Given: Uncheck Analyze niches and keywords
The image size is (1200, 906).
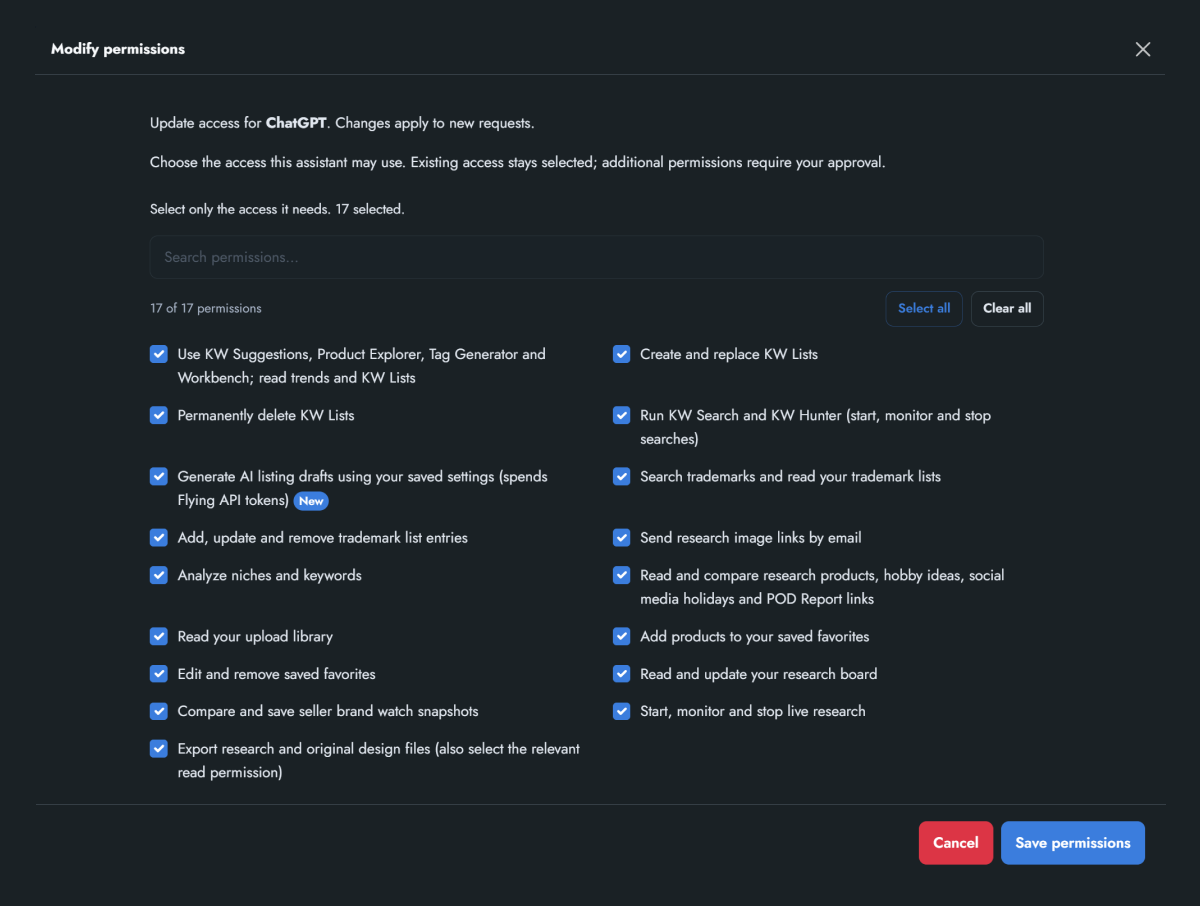Looking at the screenshot, I should (x=158, y=575).
